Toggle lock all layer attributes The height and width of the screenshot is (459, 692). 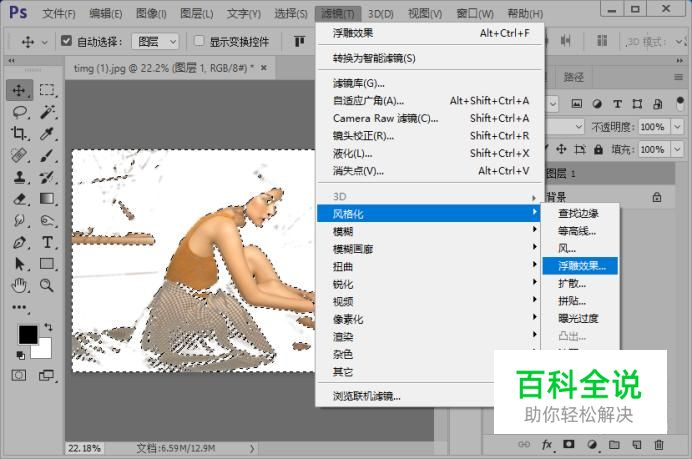pos(598,150)
